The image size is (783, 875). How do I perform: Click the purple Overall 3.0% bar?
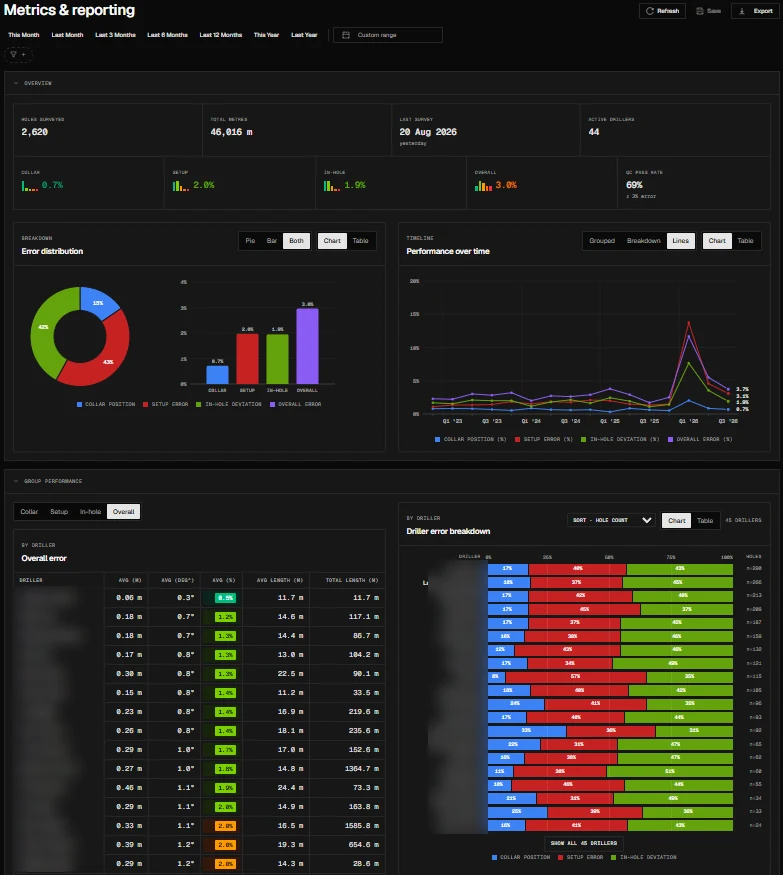[308, 346]
